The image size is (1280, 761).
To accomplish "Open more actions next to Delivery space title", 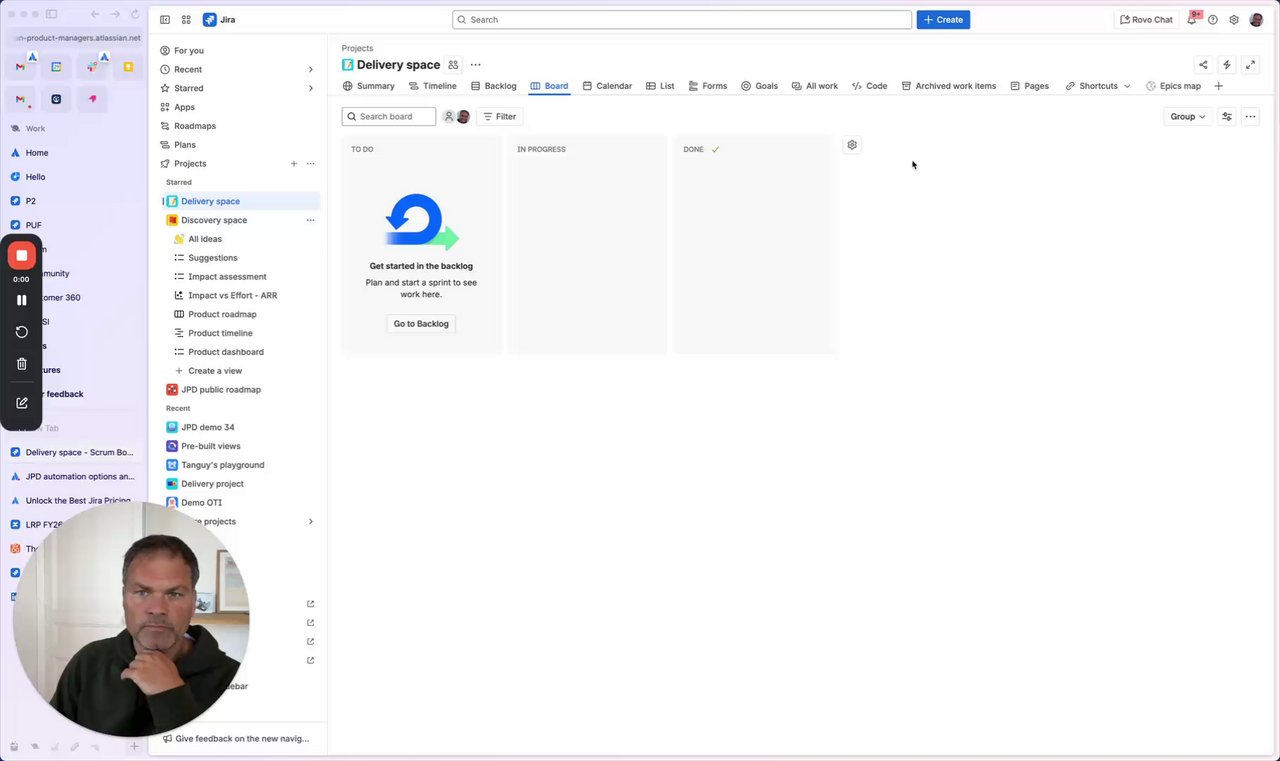I will click(475, 65).
